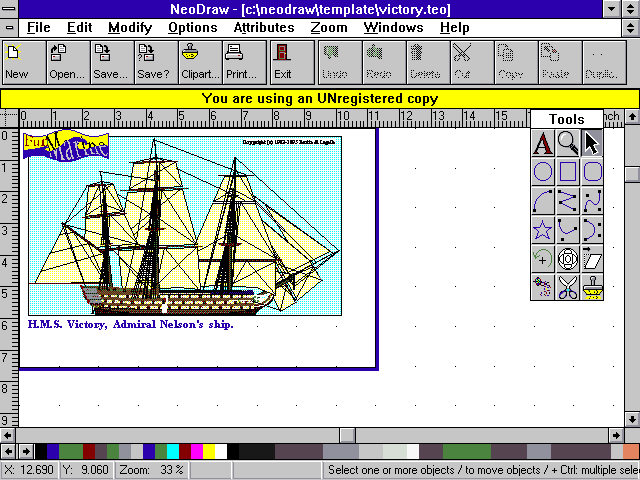
Task: Click the Exit toolbar button
Action: [x=283, y=62]
